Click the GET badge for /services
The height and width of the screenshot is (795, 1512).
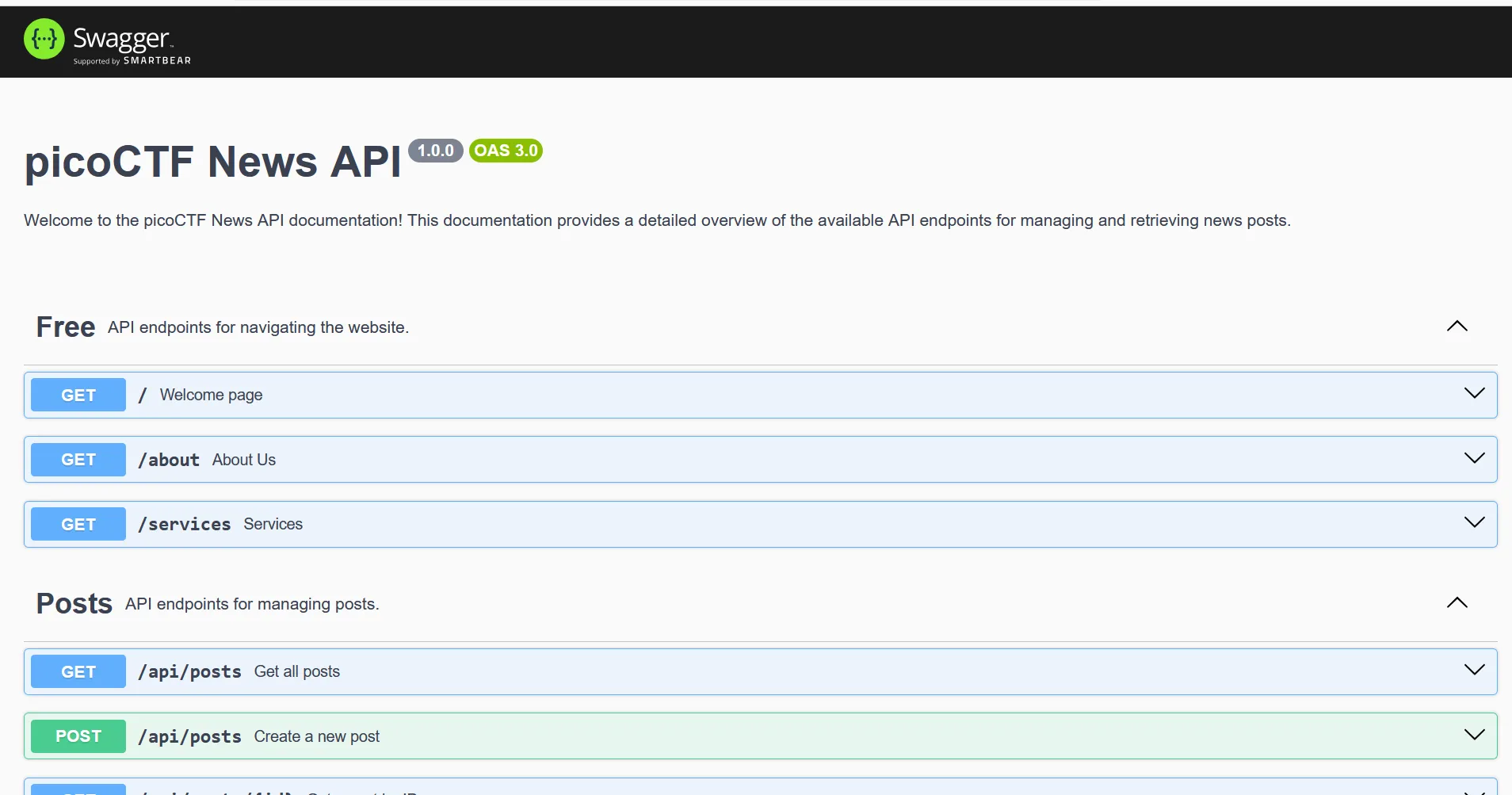78,524
